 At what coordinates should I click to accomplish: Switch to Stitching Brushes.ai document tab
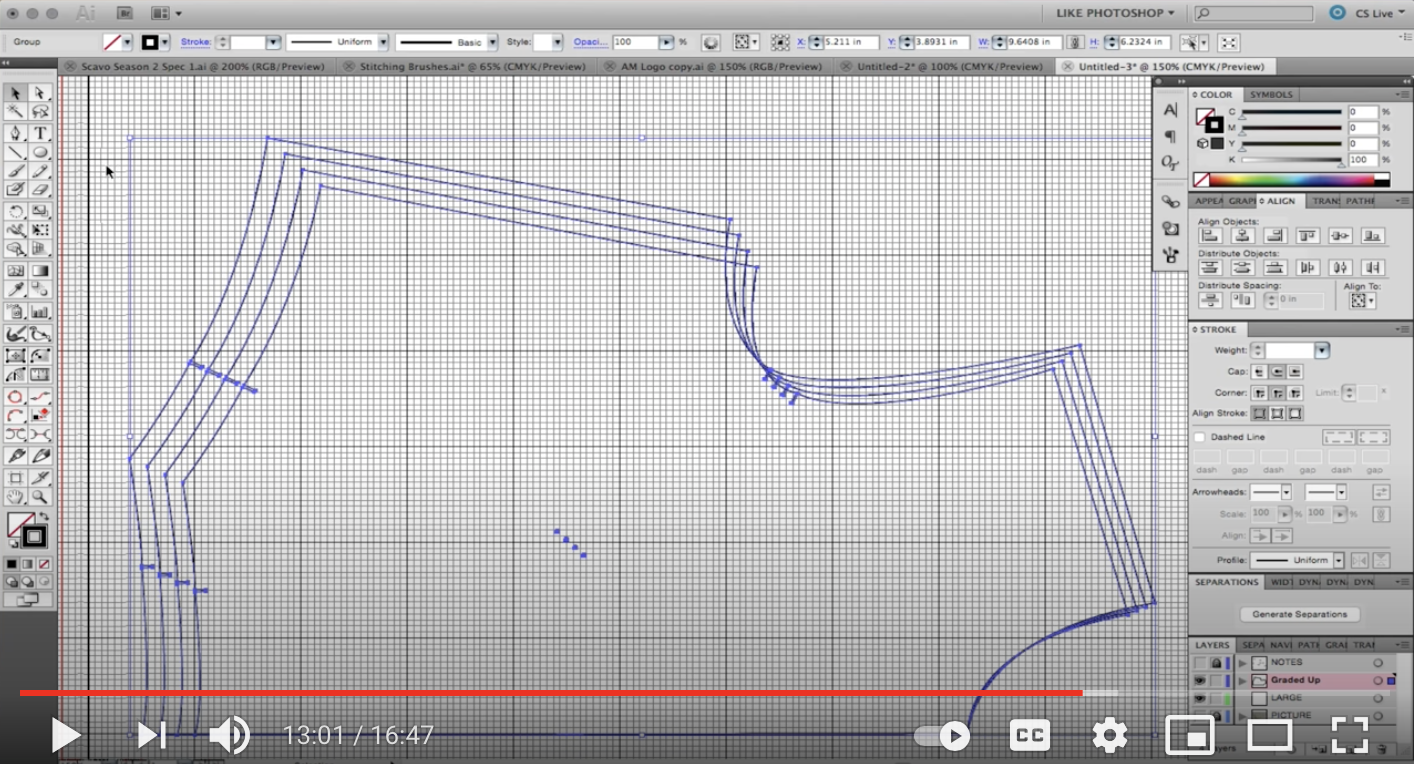coord(463,67)
